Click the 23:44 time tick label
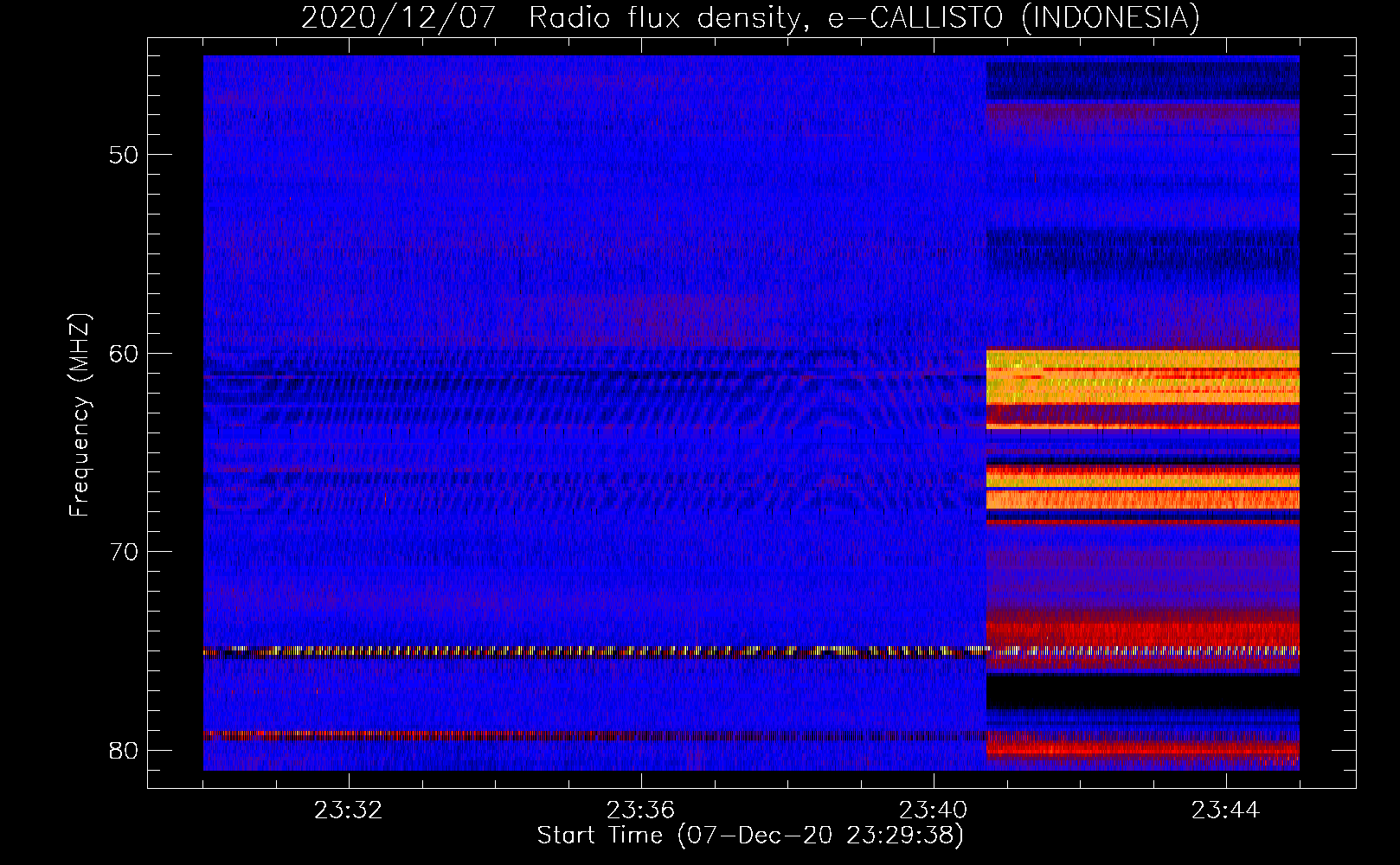The width and height of the screenshot is (1400, 865). pyautogui.click(x=1226, y=811)
